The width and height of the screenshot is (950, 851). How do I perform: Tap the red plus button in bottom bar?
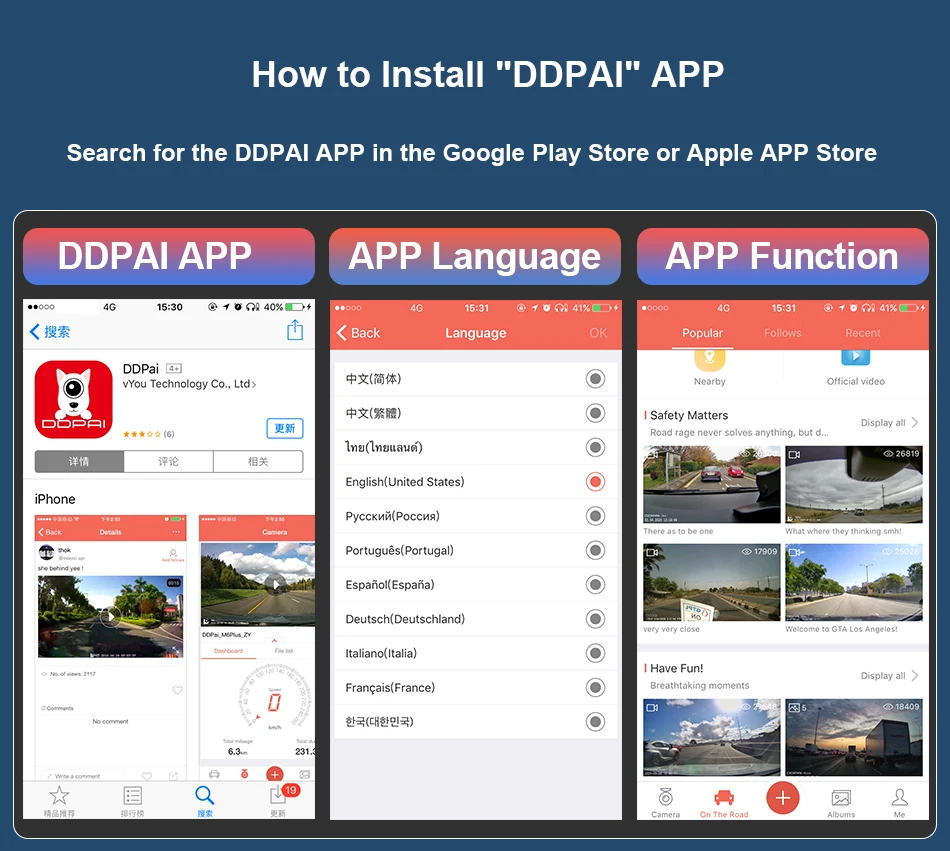782,798
